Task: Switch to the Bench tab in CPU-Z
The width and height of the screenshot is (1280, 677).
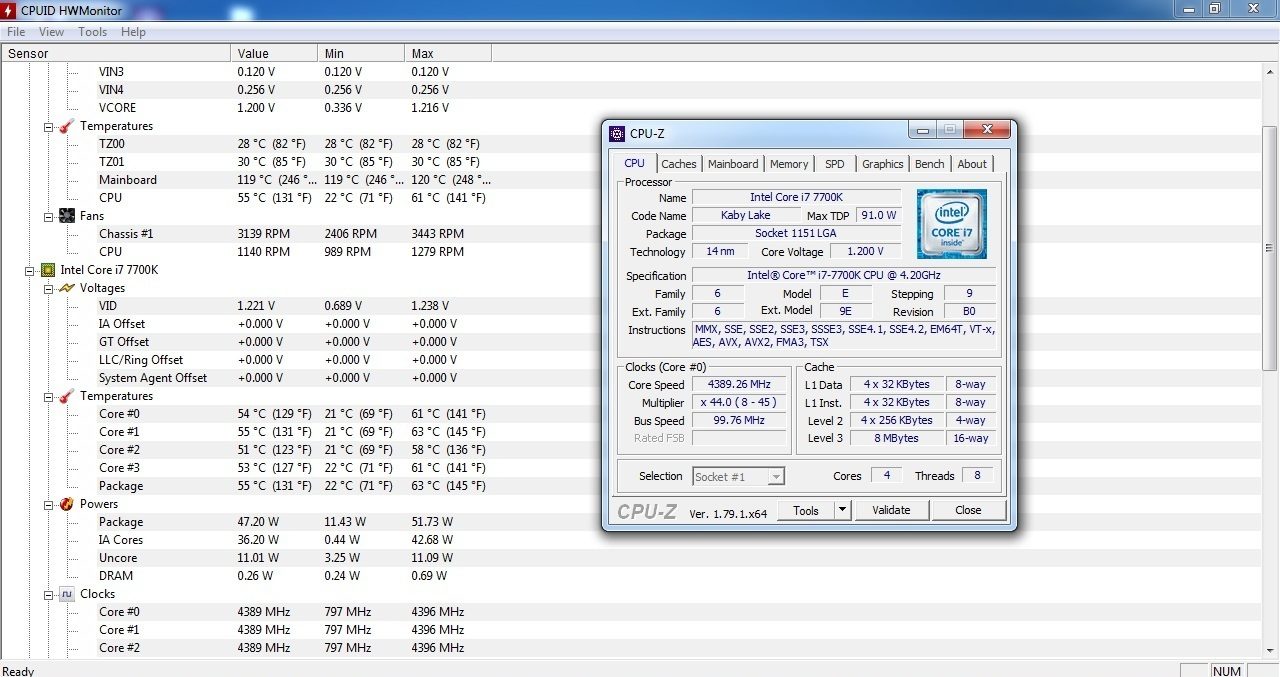Action: tap(929, 164)
